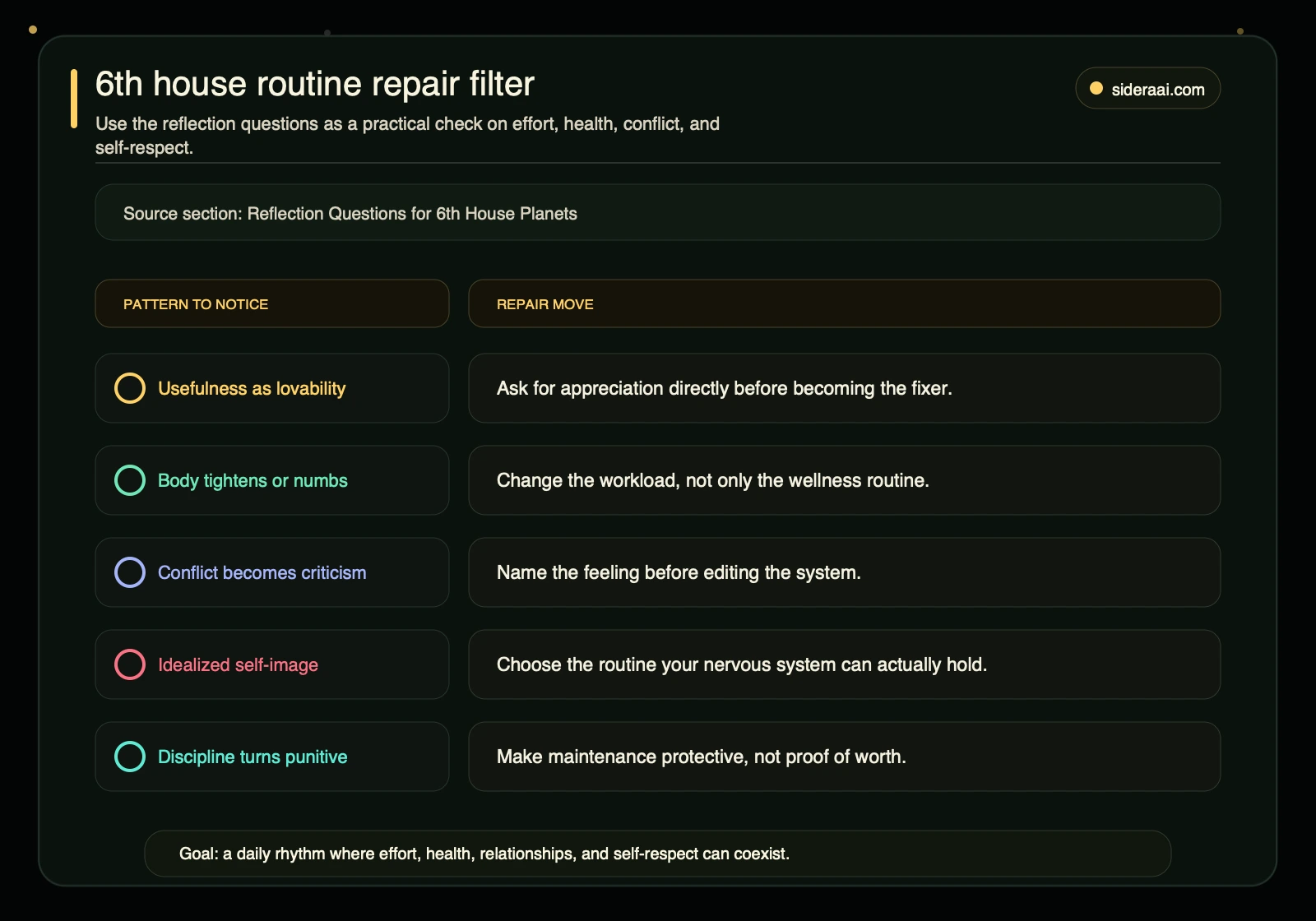Click the Source section: Reflection Questions box
This screenshot has width=1316, height=921.
pyautogui.click(x=658, y=212)
